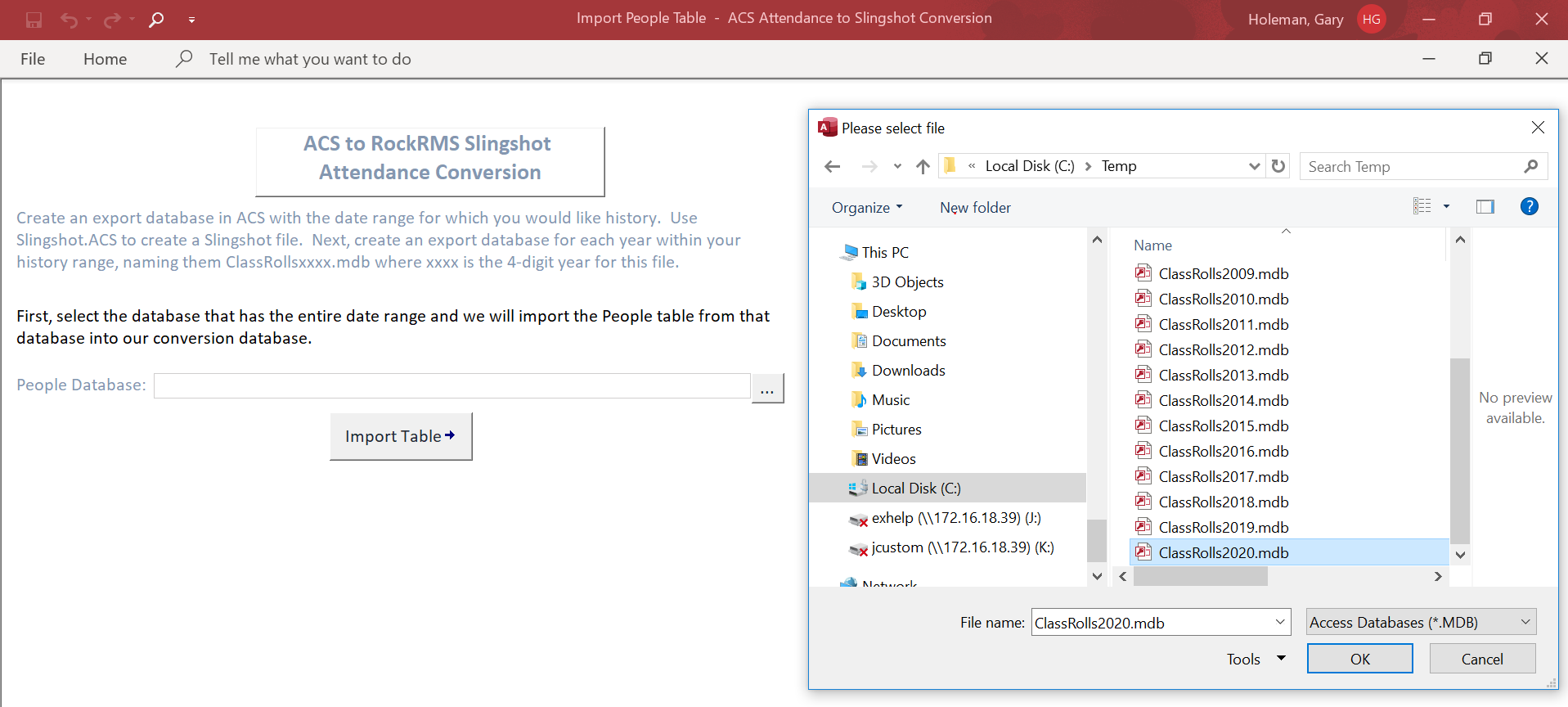Expand the File name dropdown arrow
The image size is (1568, 707).
tap(1280, 623)
